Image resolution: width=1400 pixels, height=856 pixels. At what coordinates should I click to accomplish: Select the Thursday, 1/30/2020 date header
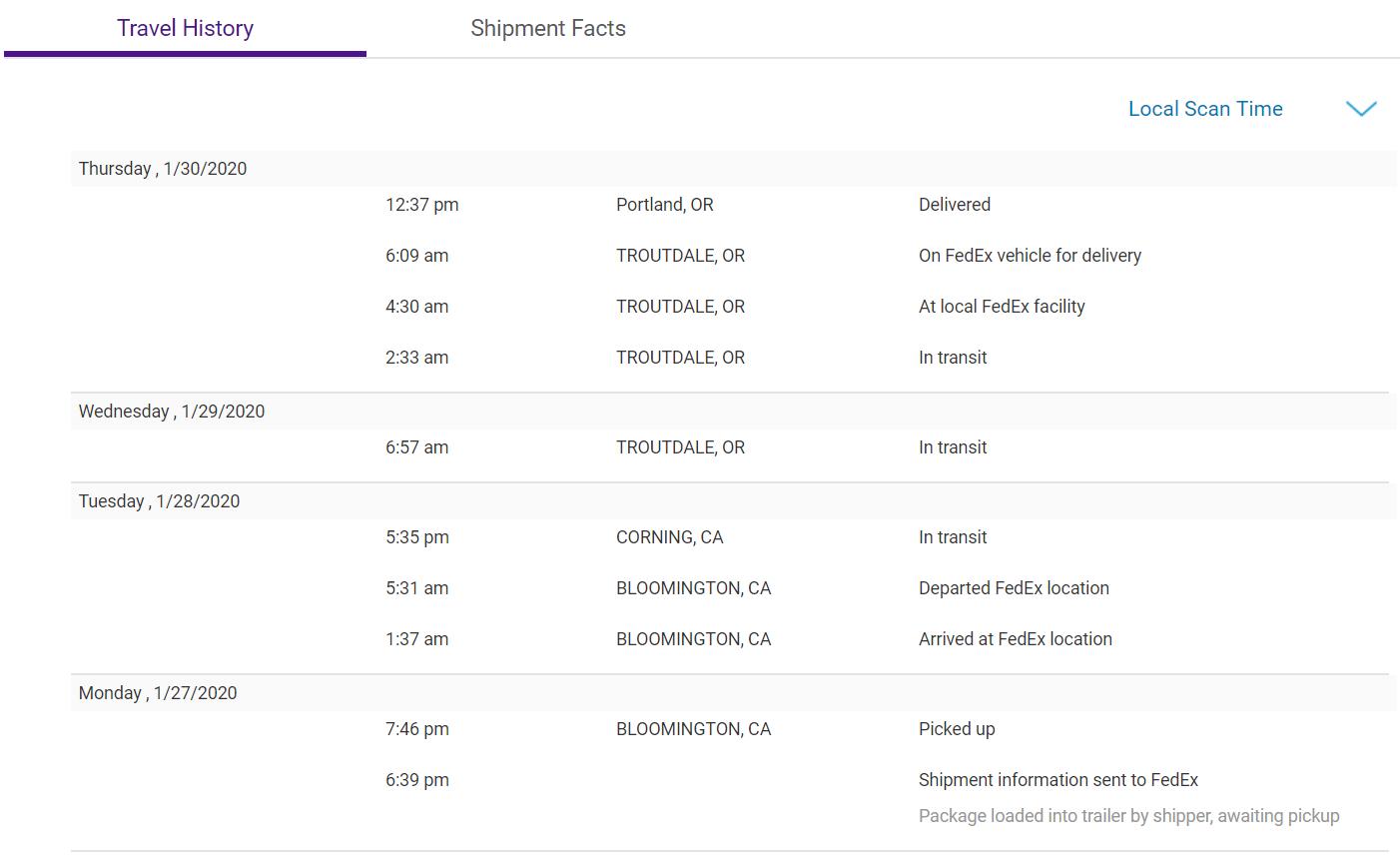(163, 169)
